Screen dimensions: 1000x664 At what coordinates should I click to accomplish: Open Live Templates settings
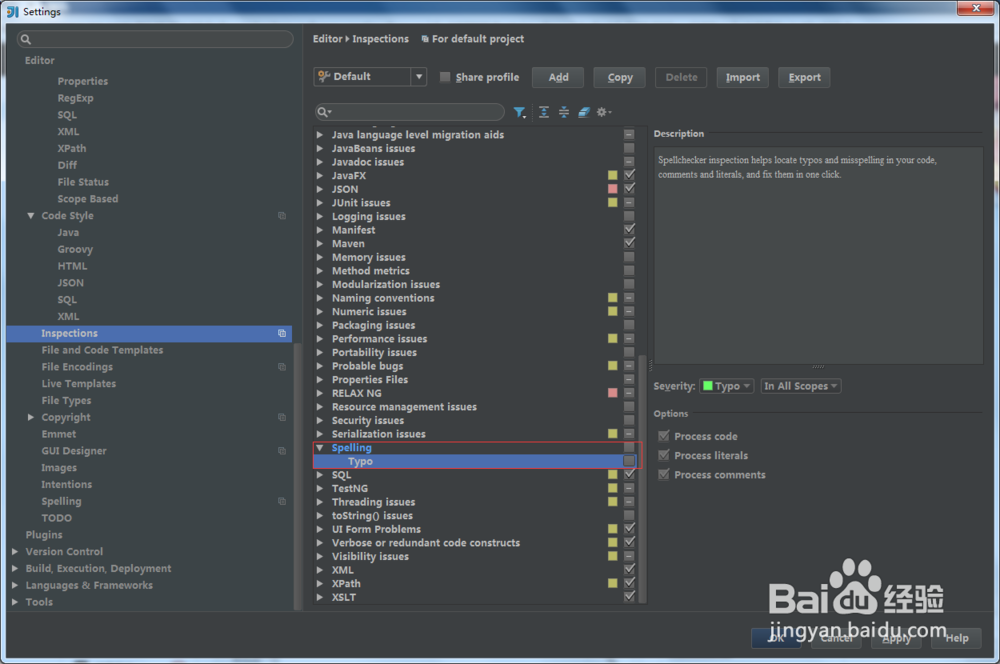pyautogui.click(x=78, y=384)
